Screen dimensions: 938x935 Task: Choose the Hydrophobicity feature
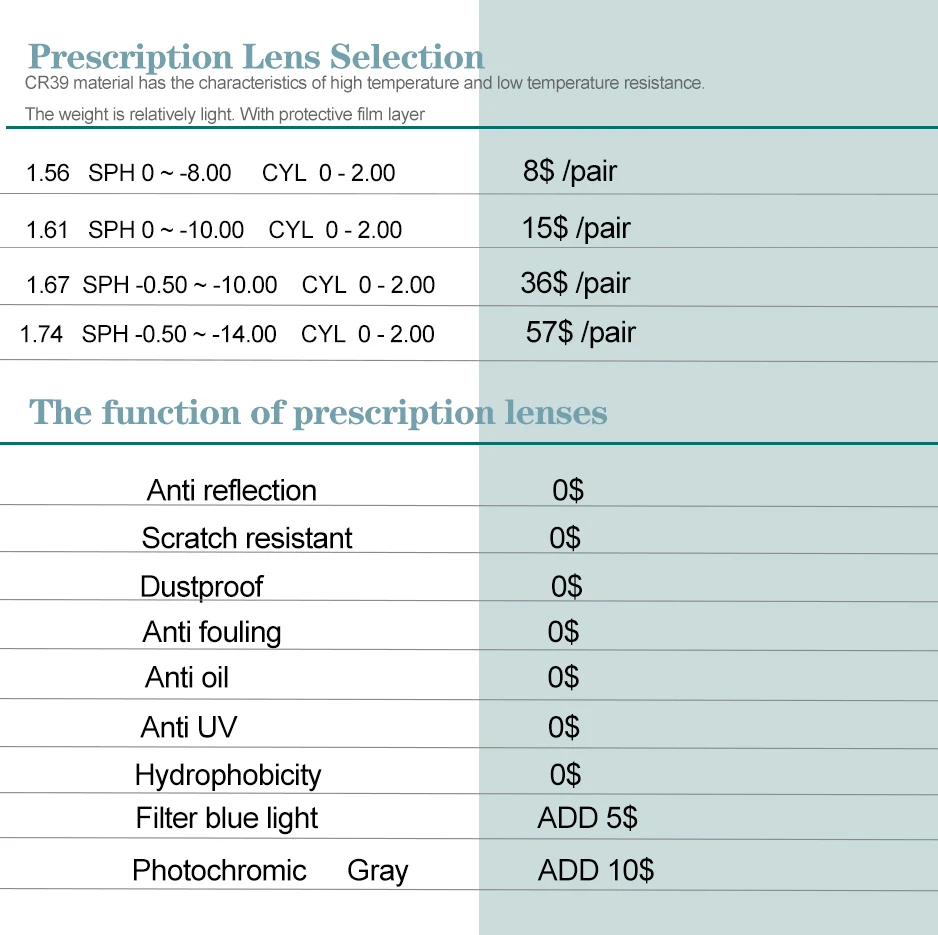click(227, 775)
